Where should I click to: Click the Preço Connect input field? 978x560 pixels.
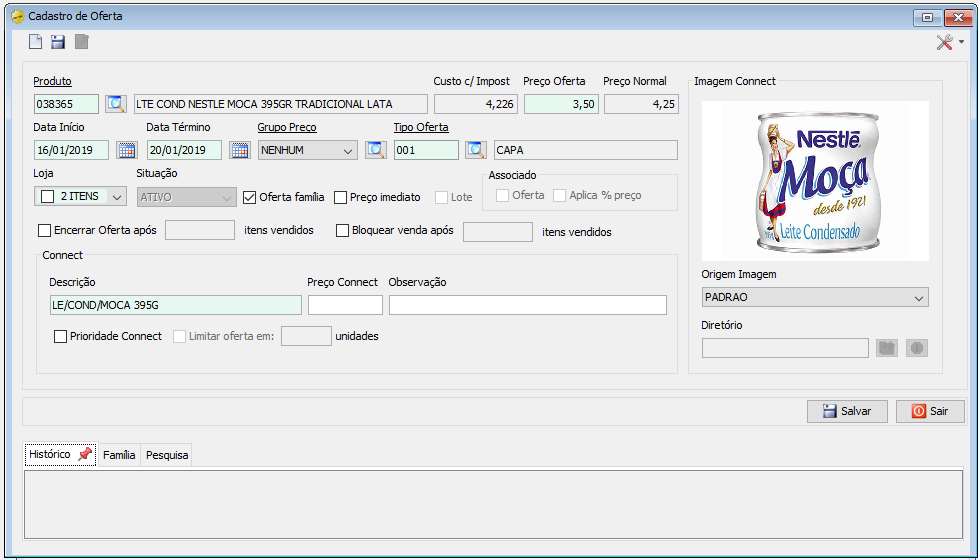(x=345, y=305)
